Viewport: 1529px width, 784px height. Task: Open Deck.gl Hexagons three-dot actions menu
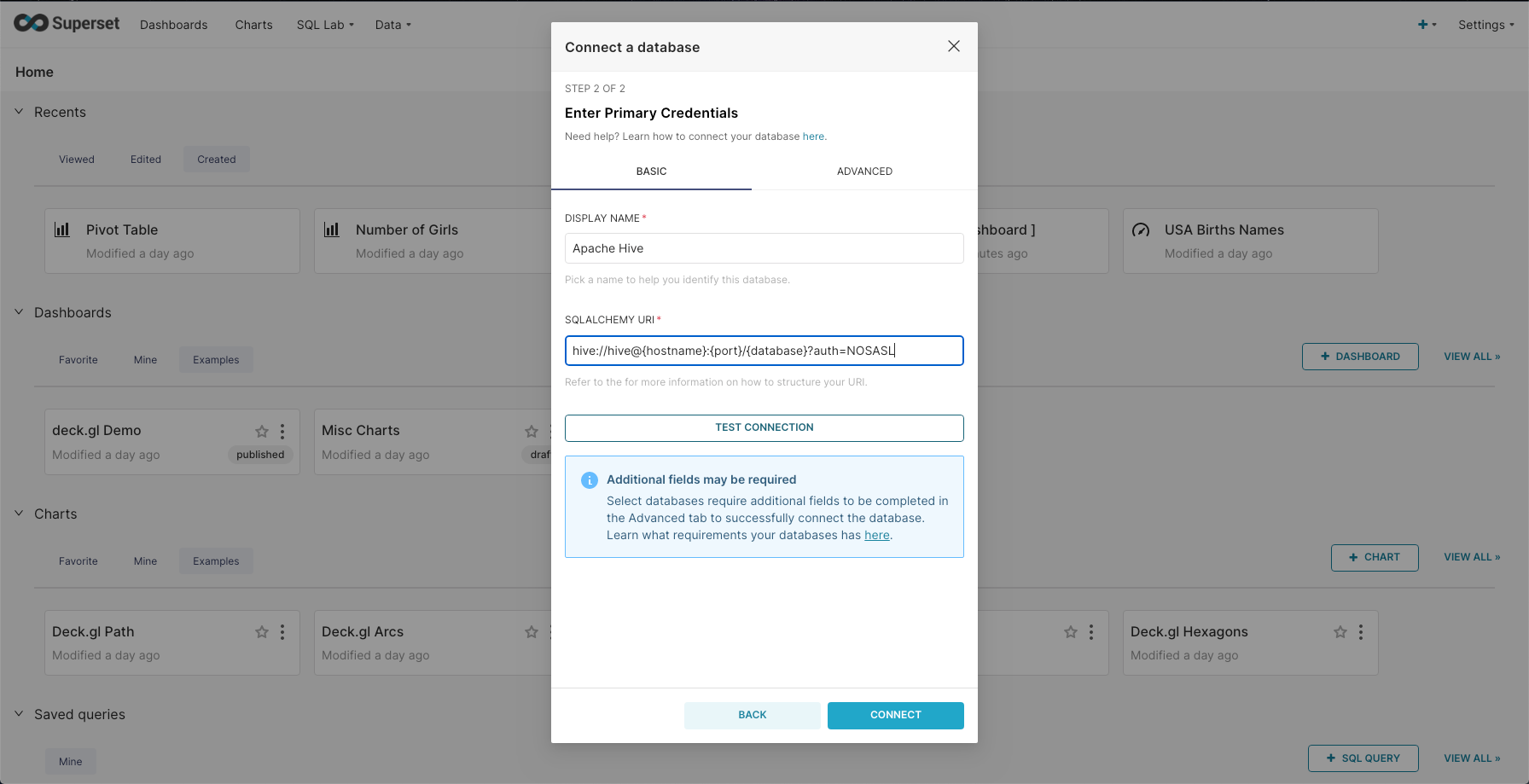point(1361,632)
